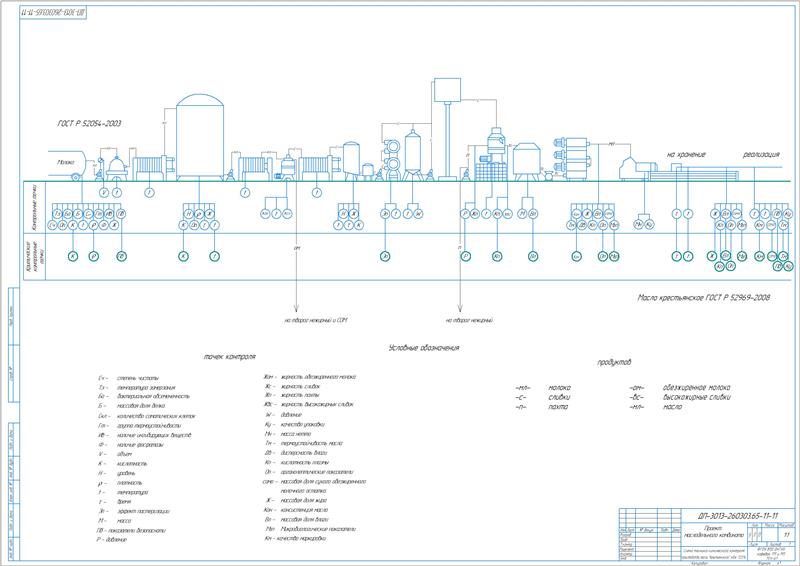Select the на хранение label
Viewport: 800px width, 566px height.
pos(686,154)
